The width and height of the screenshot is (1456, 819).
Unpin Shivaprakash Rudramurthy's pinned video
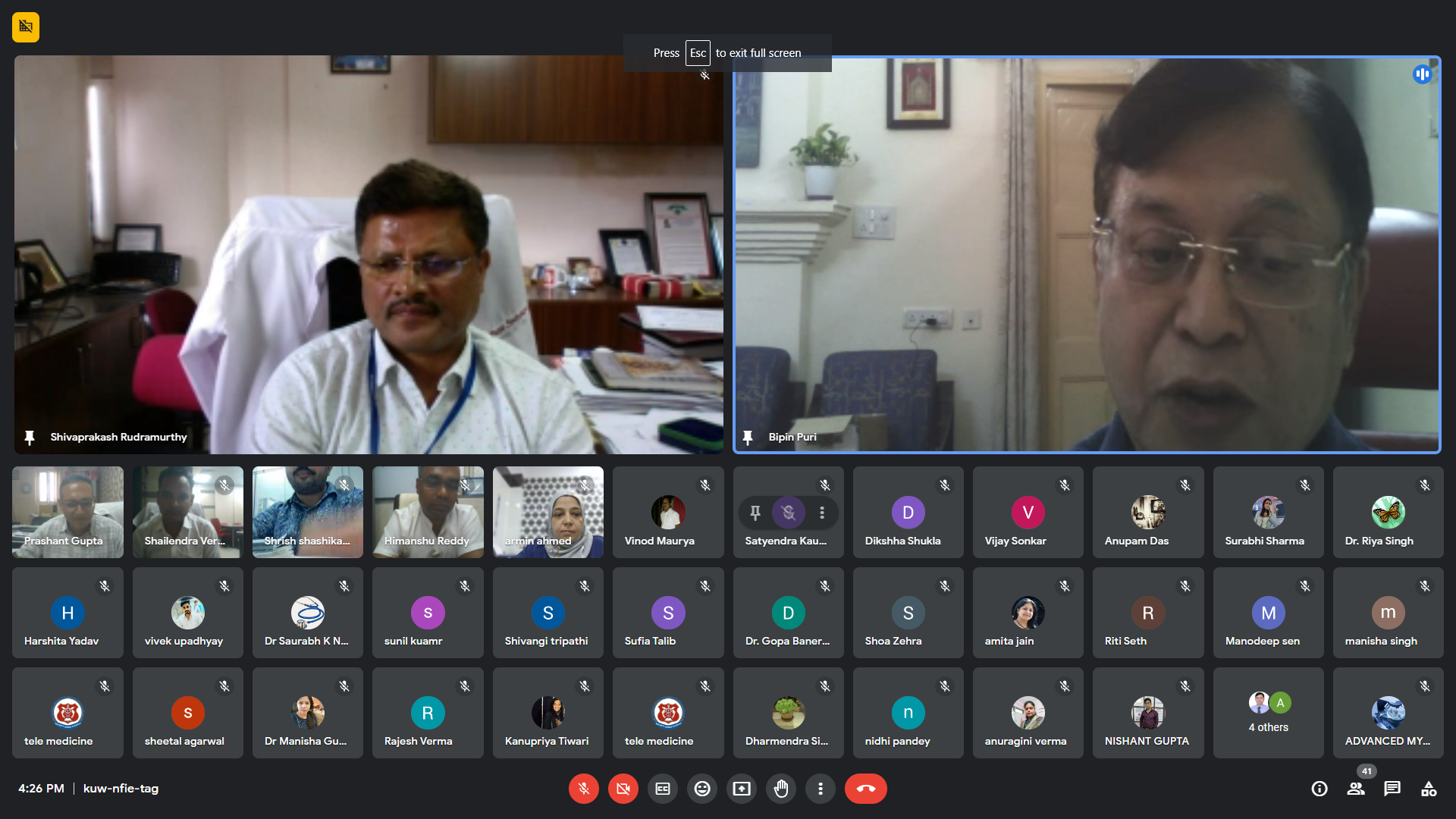click(x=30, y=438)
